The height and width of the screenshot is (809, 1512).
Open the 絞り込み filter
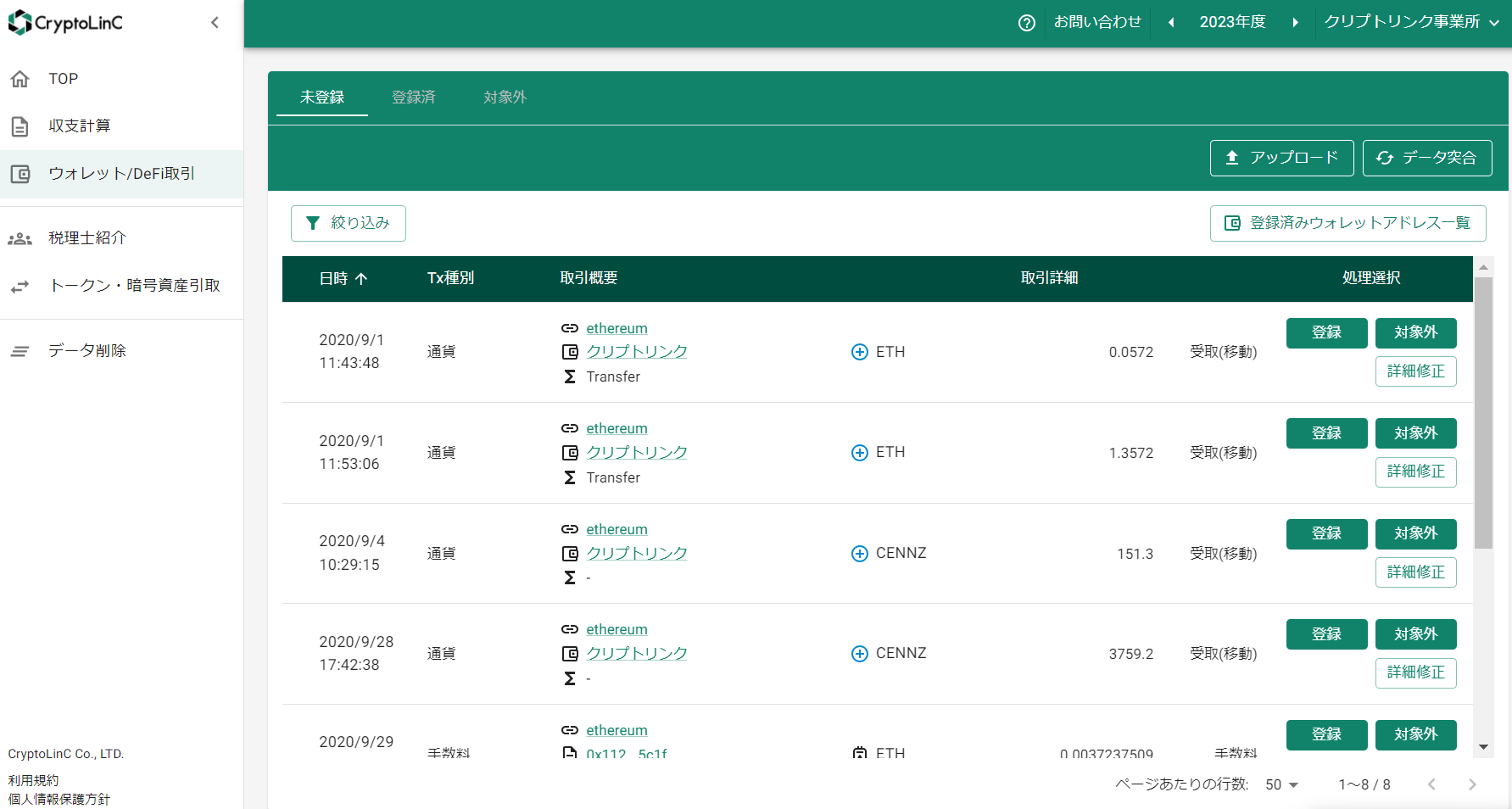coord(348,223)
